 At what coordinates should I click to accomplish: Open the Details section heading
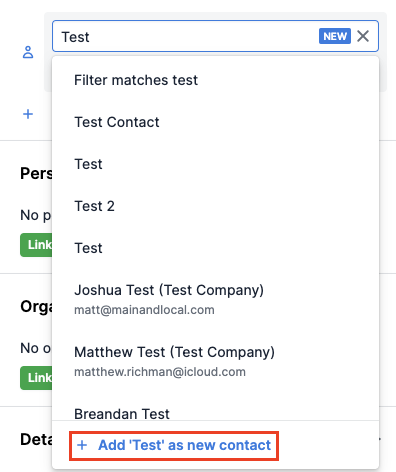pos(36,439)
